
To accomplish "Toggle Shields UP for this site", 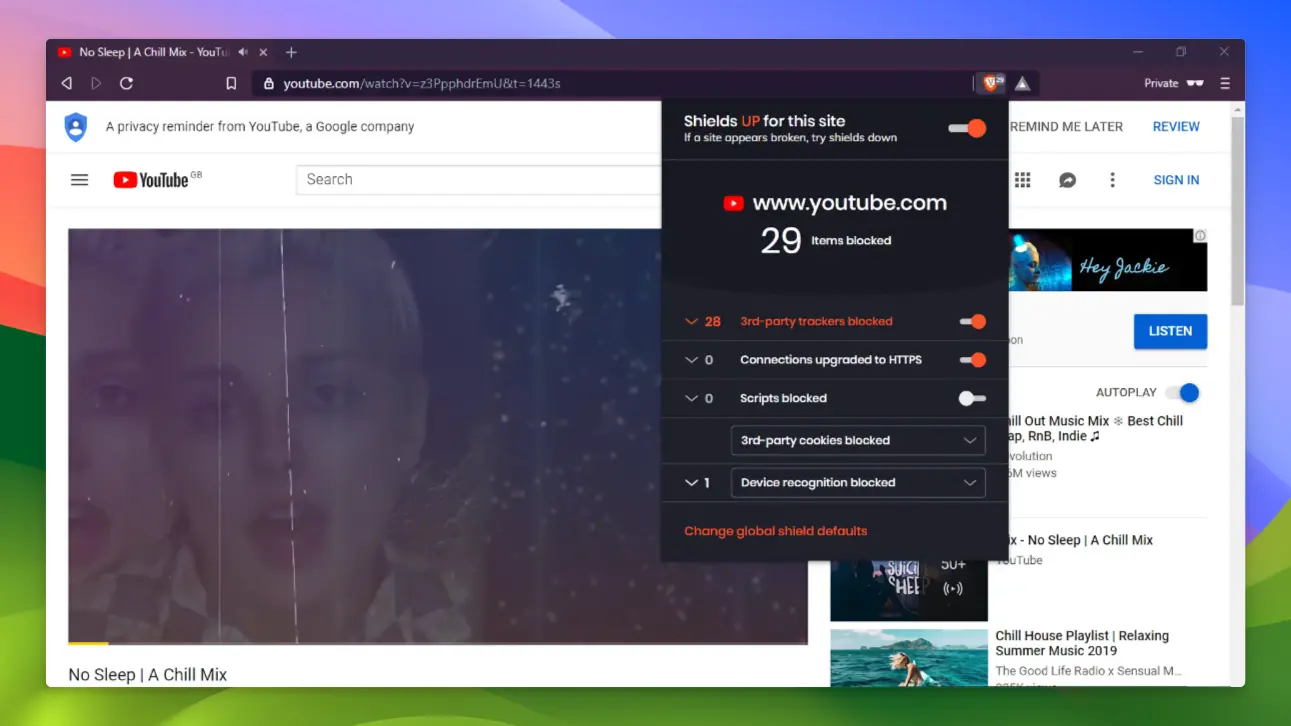I will tap(966, 128).
